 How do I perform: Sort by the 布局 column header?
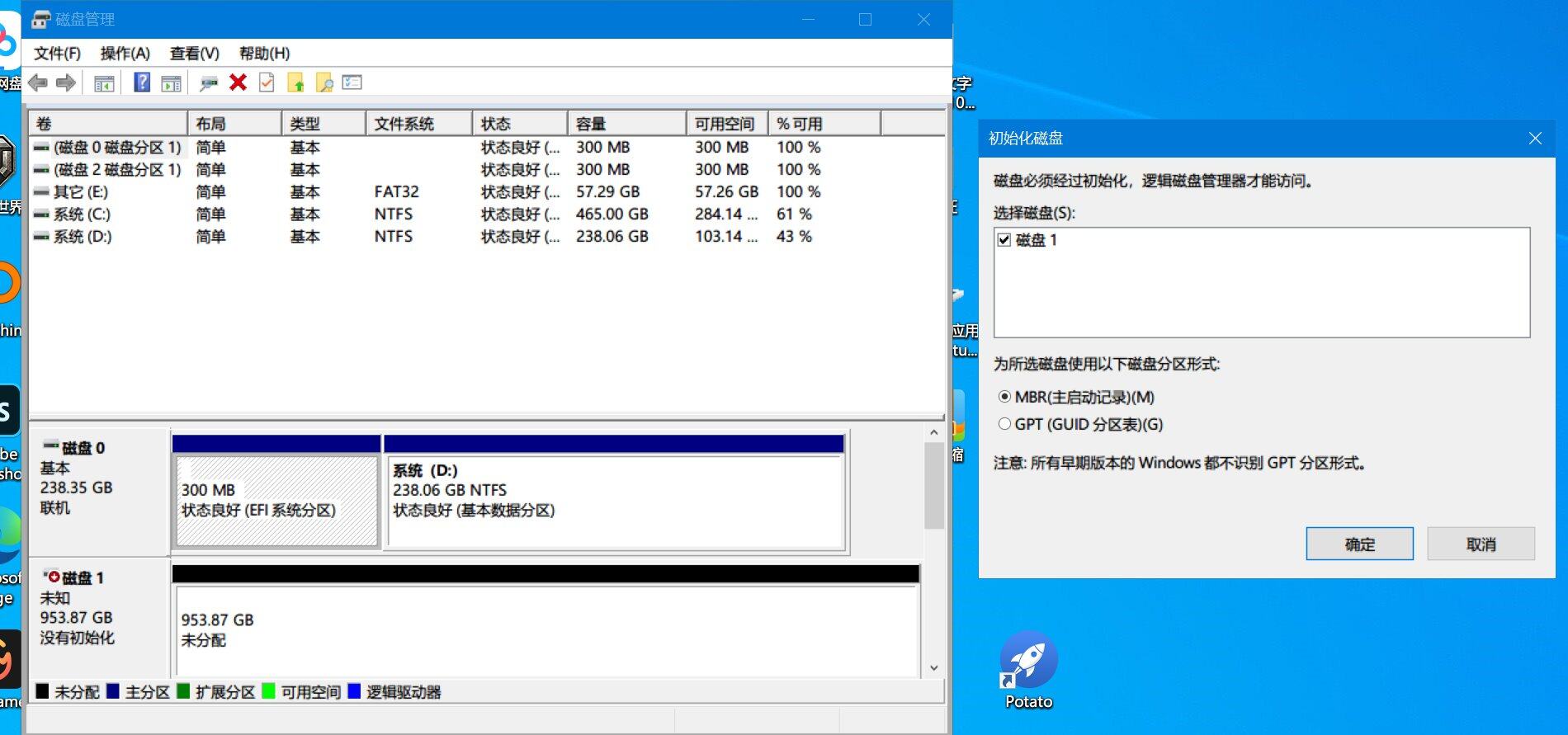pos(234,124)
